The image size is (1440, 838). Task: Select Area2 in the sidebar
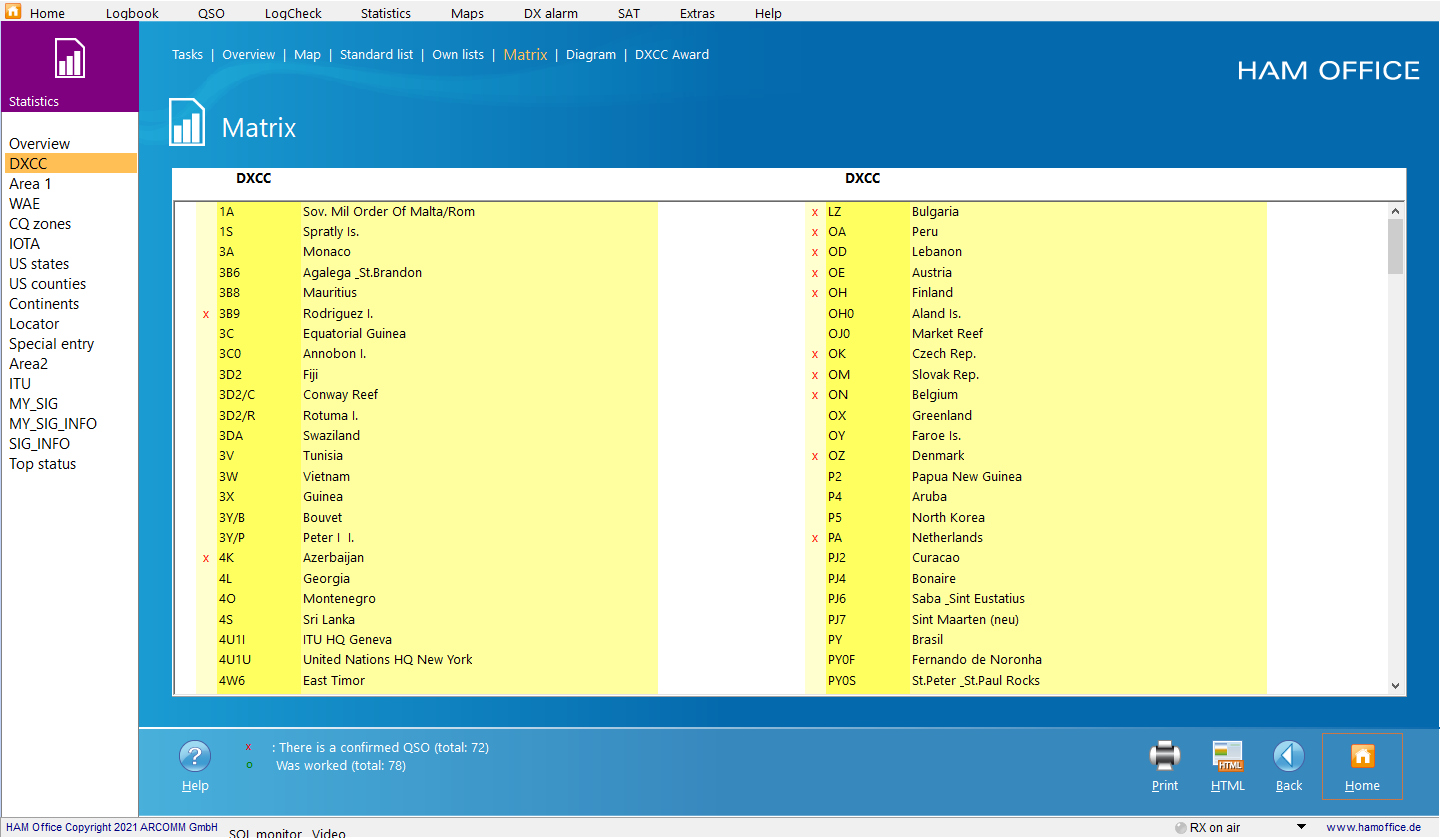(28, 364)
